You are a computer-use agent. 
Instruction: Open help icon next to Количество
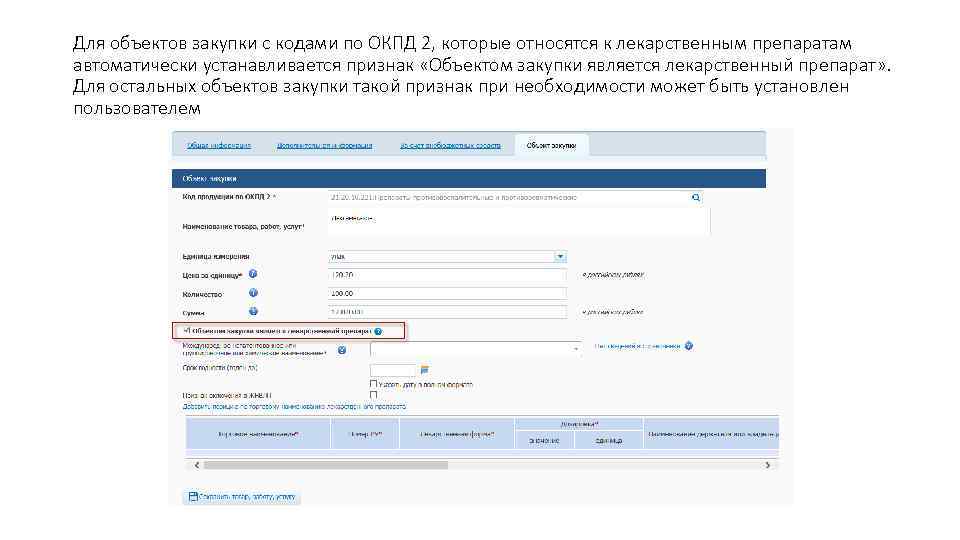tap(253, 293)
